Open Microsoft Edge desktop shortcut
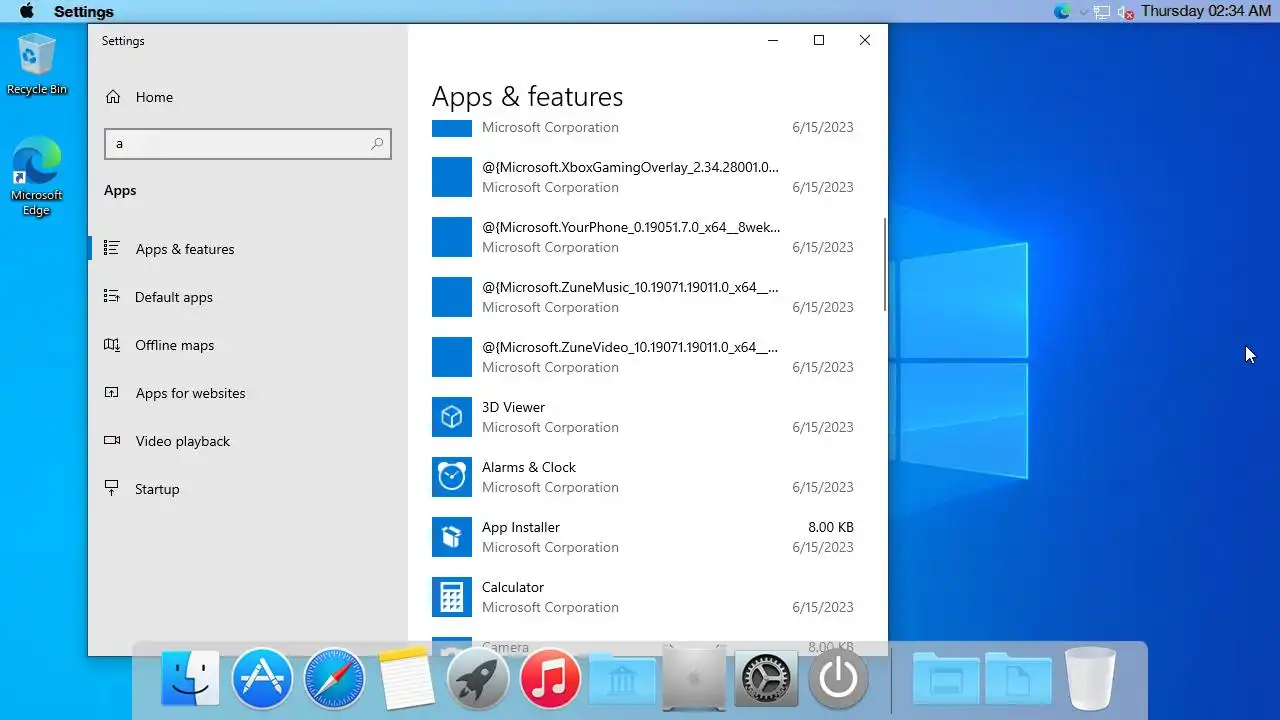 click(37, 177)
